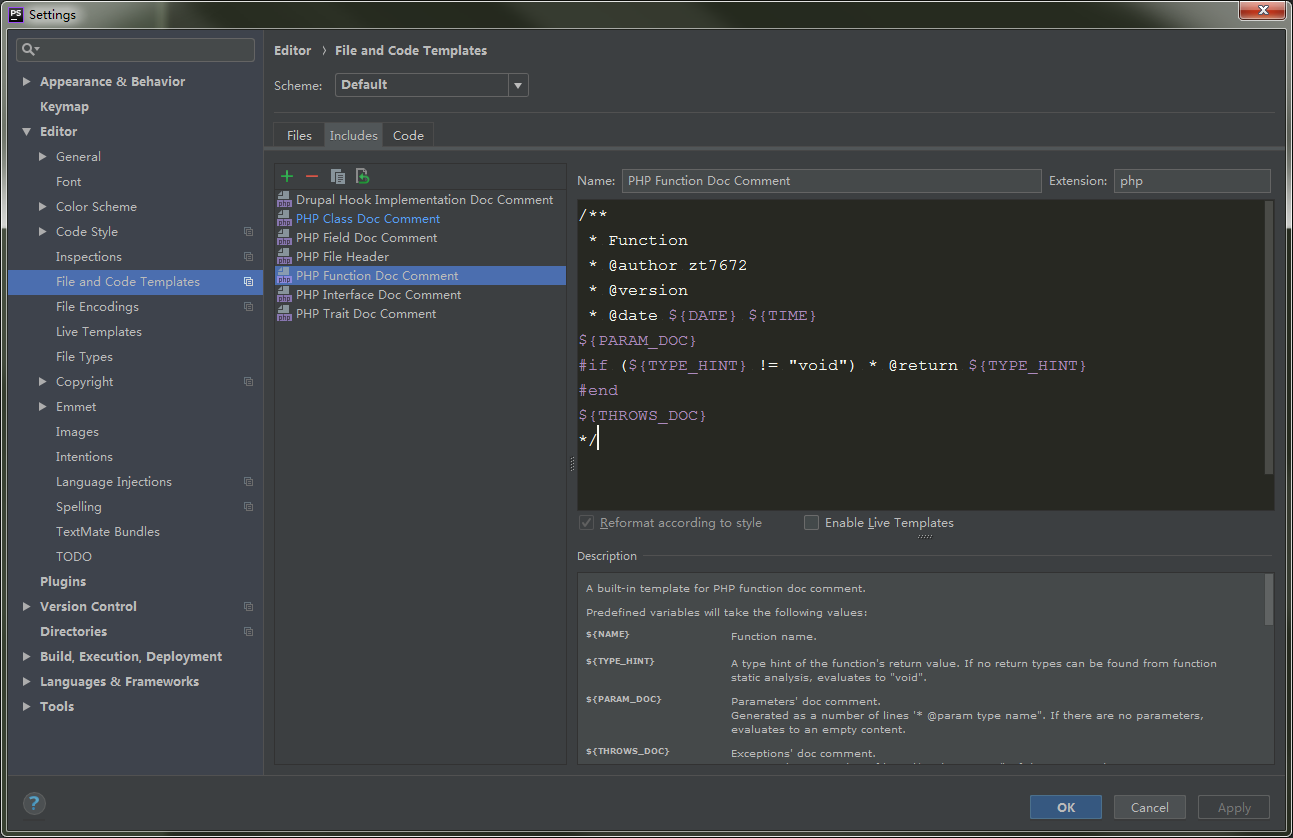
Task: Click PHP file icon of PHP Trait Doc Comment
Action: click(284, 314)
